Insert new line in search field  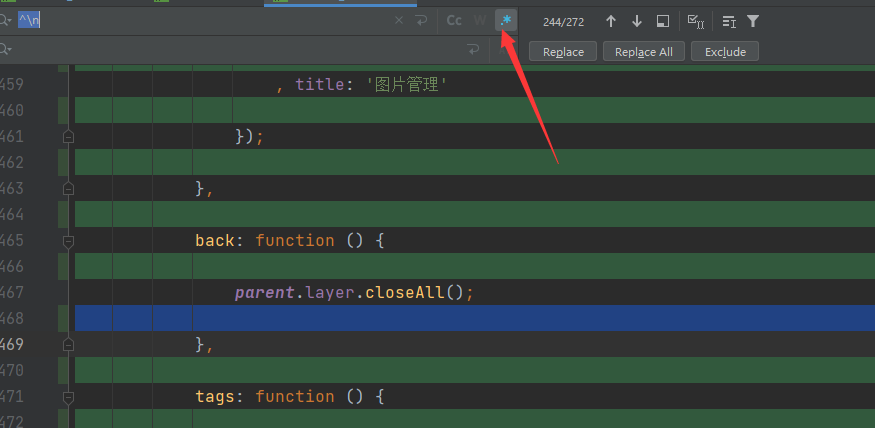point(421,21)
